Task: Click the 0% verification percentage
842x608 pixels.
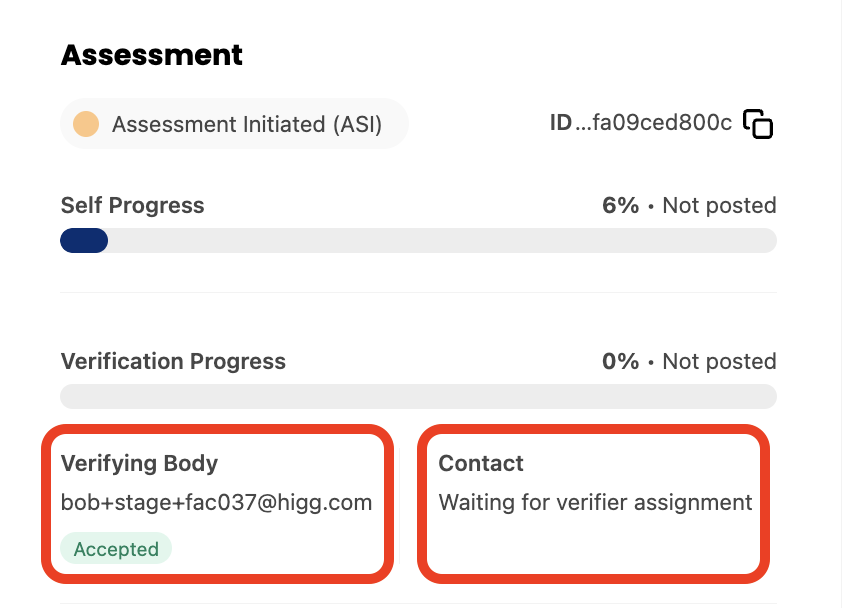Action: tap(621, 361)
